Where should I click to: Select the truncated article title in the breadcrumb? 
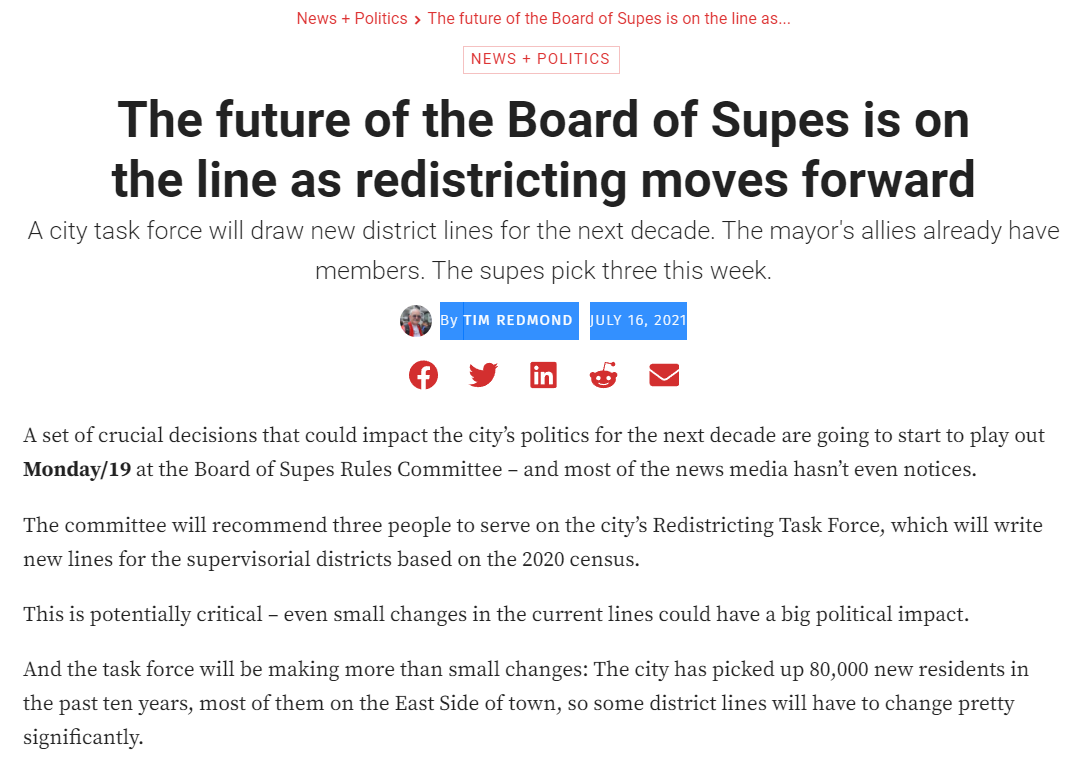click(x=609, y=18)
